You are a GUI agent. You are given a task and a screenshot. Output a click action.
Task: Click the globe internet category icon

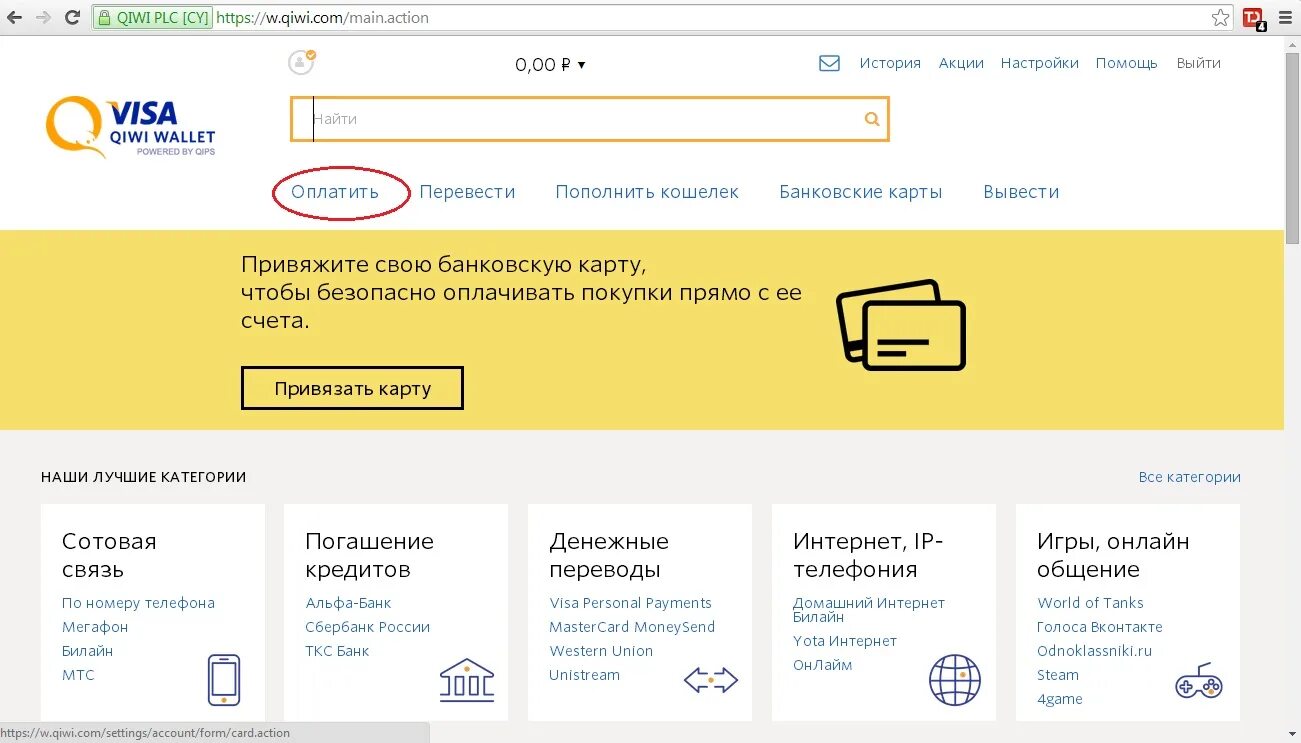point(955,680)
